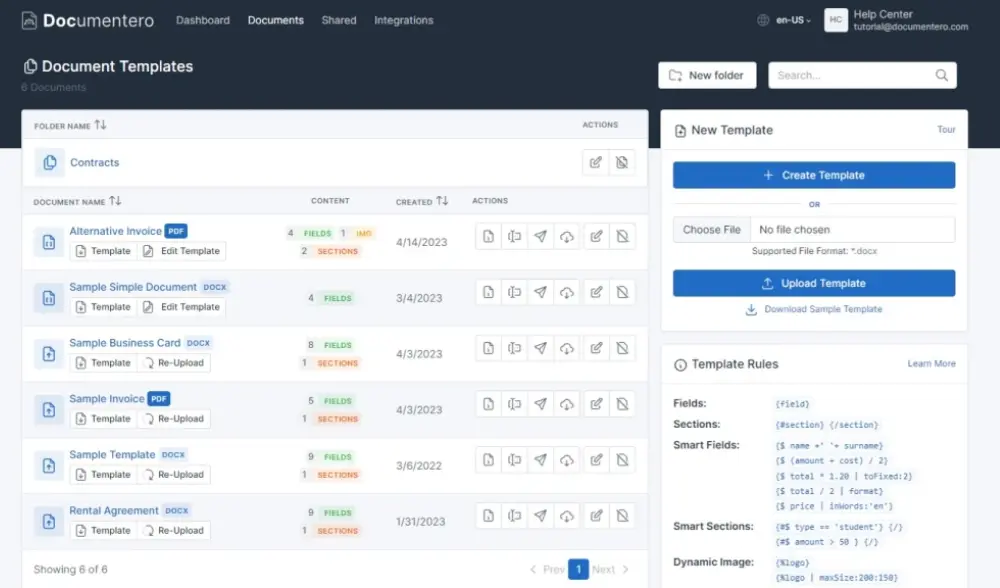This screenshot has width=1000, height=588.
Task: Open the en-US language dropdown
Action: point(785,20)
